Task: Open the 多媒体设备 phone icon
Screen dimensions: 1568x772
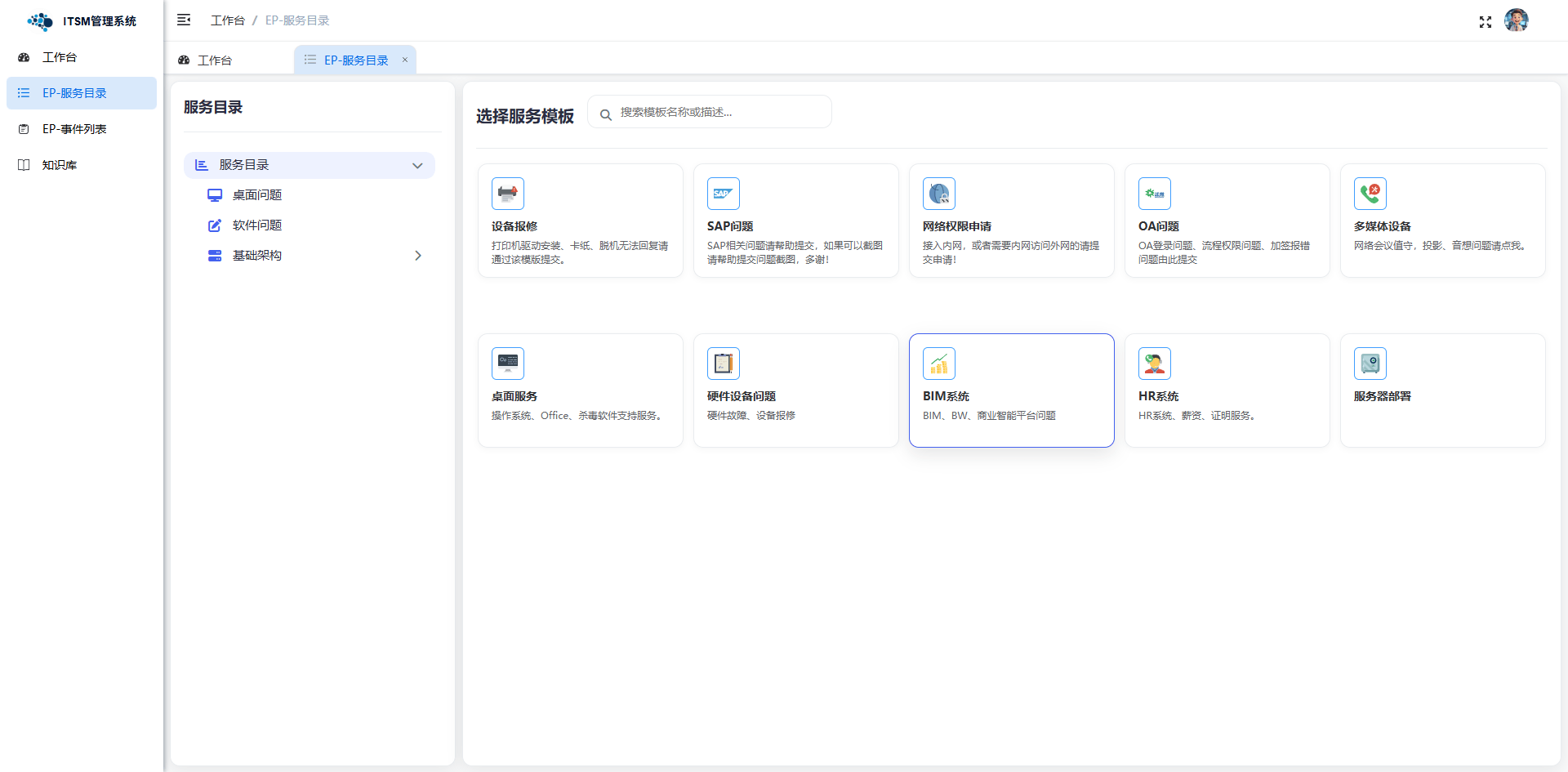Action: pos(1370,194)
